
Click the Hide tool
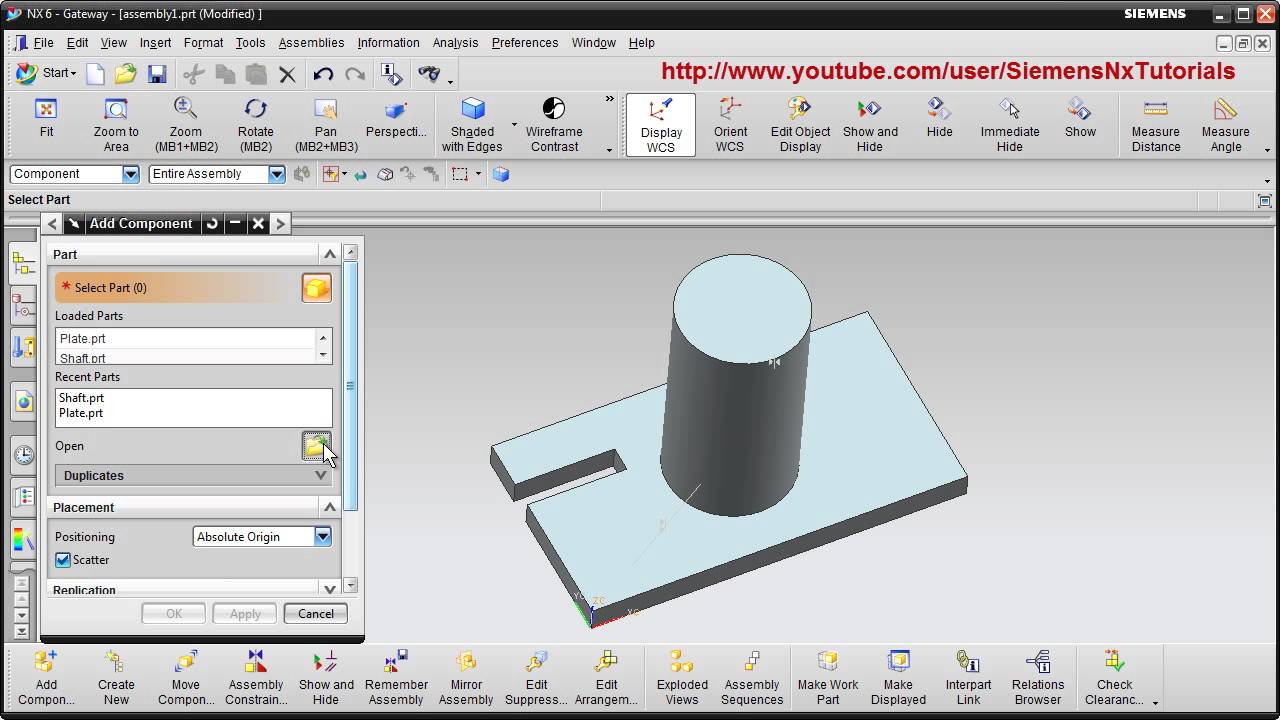tap(940, 109)
